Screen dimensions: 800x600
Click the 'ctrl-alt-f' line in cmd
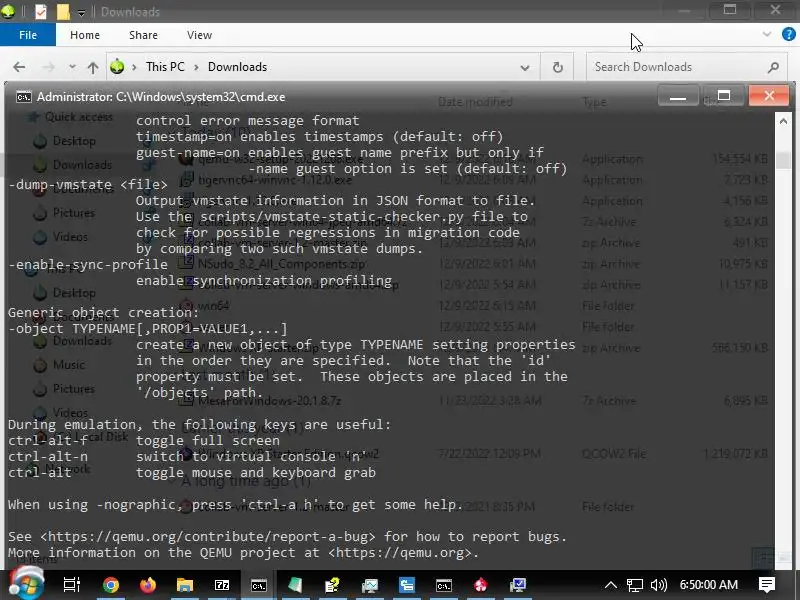[x=48, y=440]
